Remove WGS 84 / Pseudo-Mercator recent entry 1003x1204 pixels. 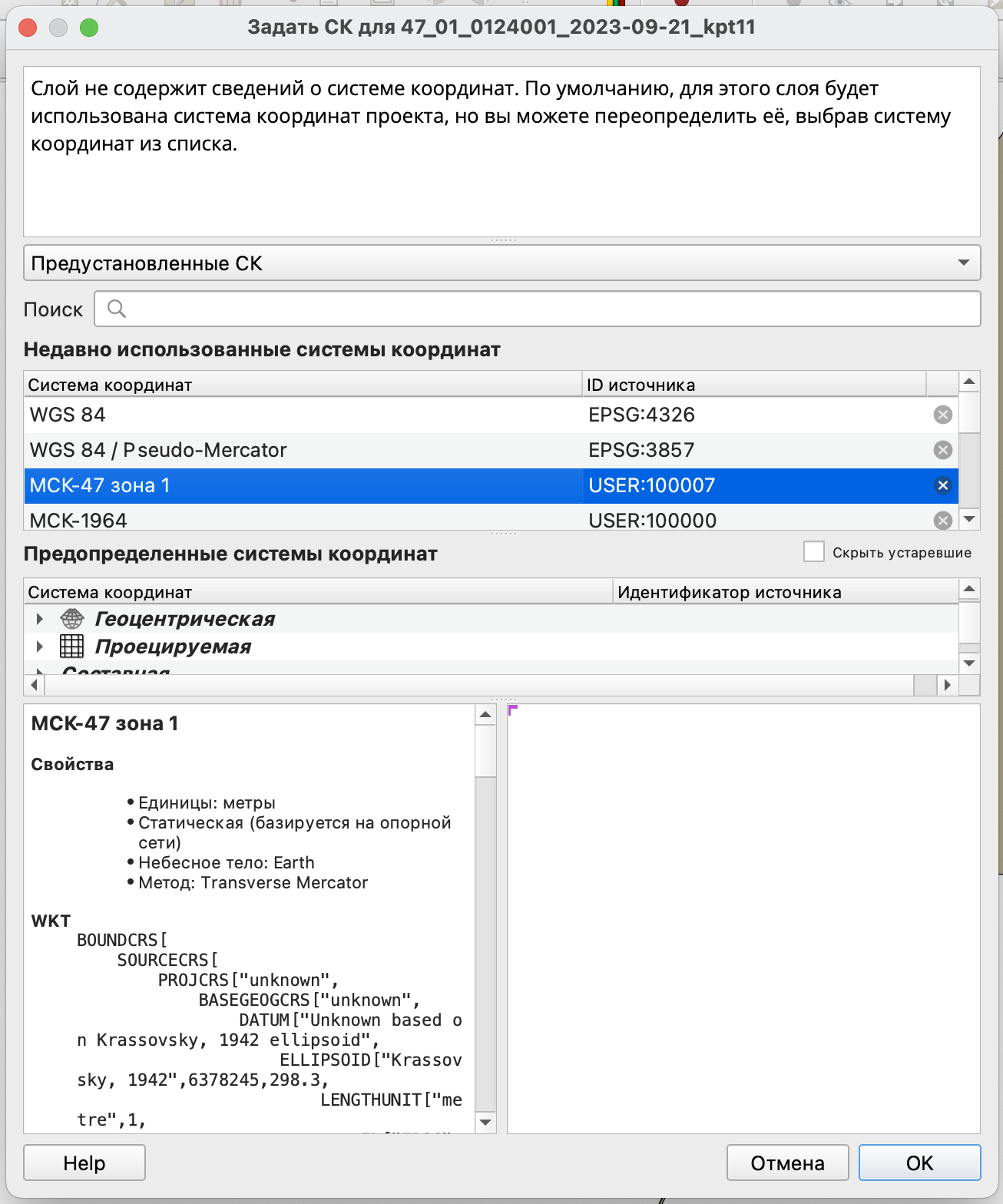pyautogui.click(x=942, y=450)
